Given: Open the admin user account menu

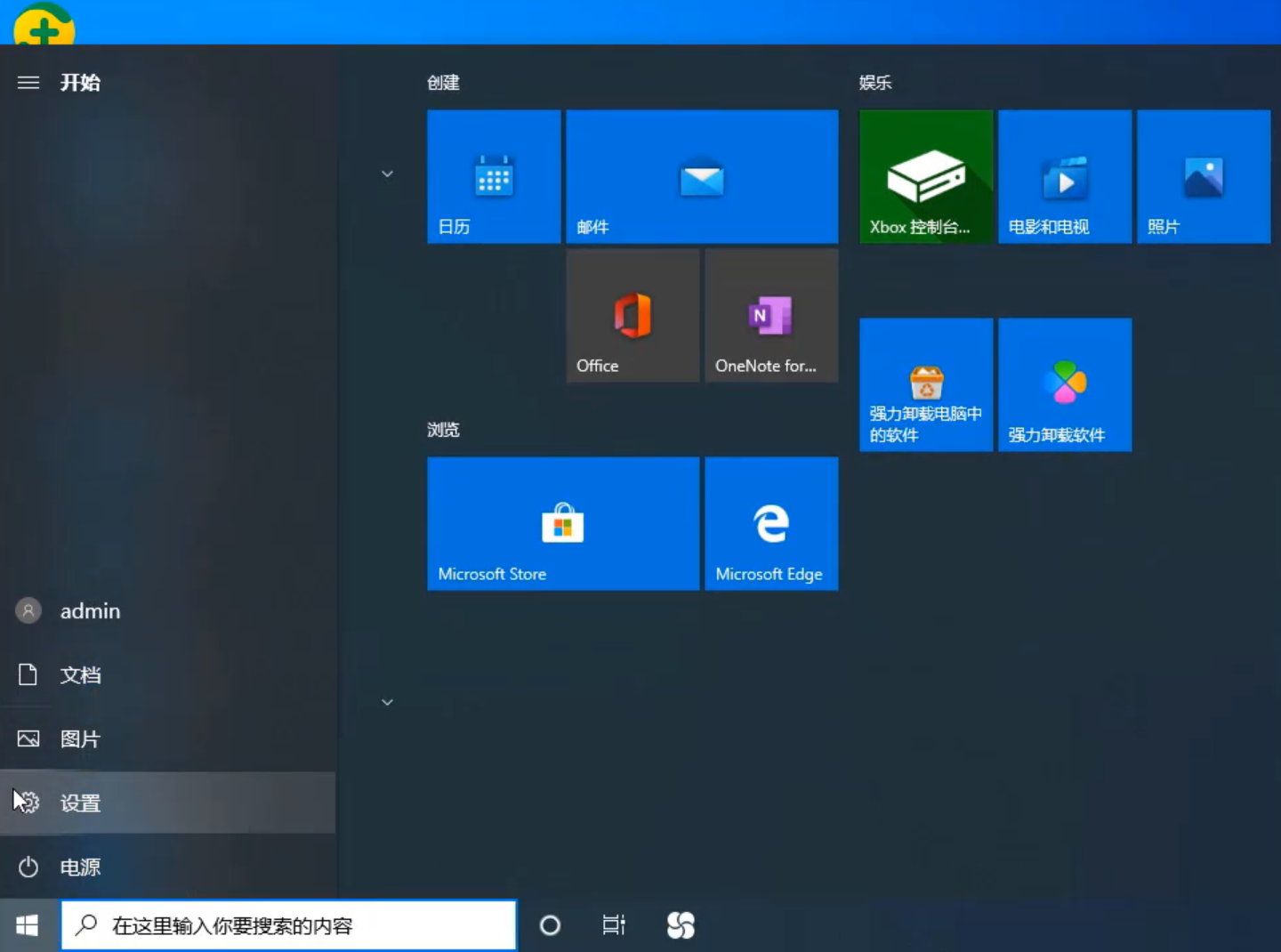Looking at the screenshot, I should point(89,611).
